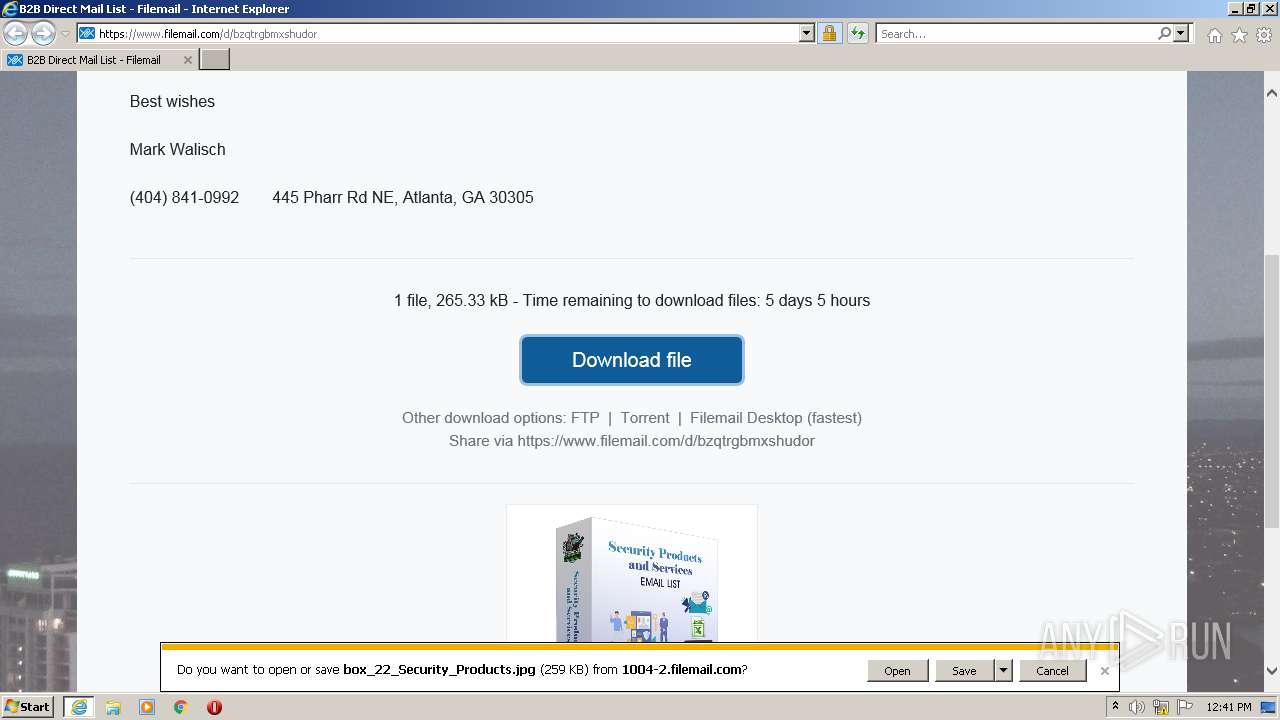Close the B2B Direct Mail List tab
The image size is (1280, 720).
(187, 60)
